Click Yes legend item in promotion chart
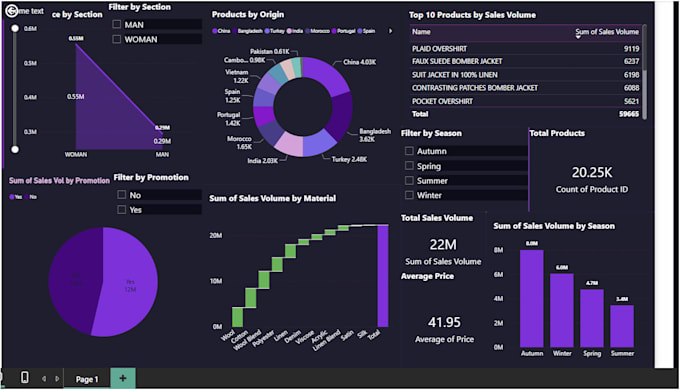The image size is (680, 390). (16, 197)
